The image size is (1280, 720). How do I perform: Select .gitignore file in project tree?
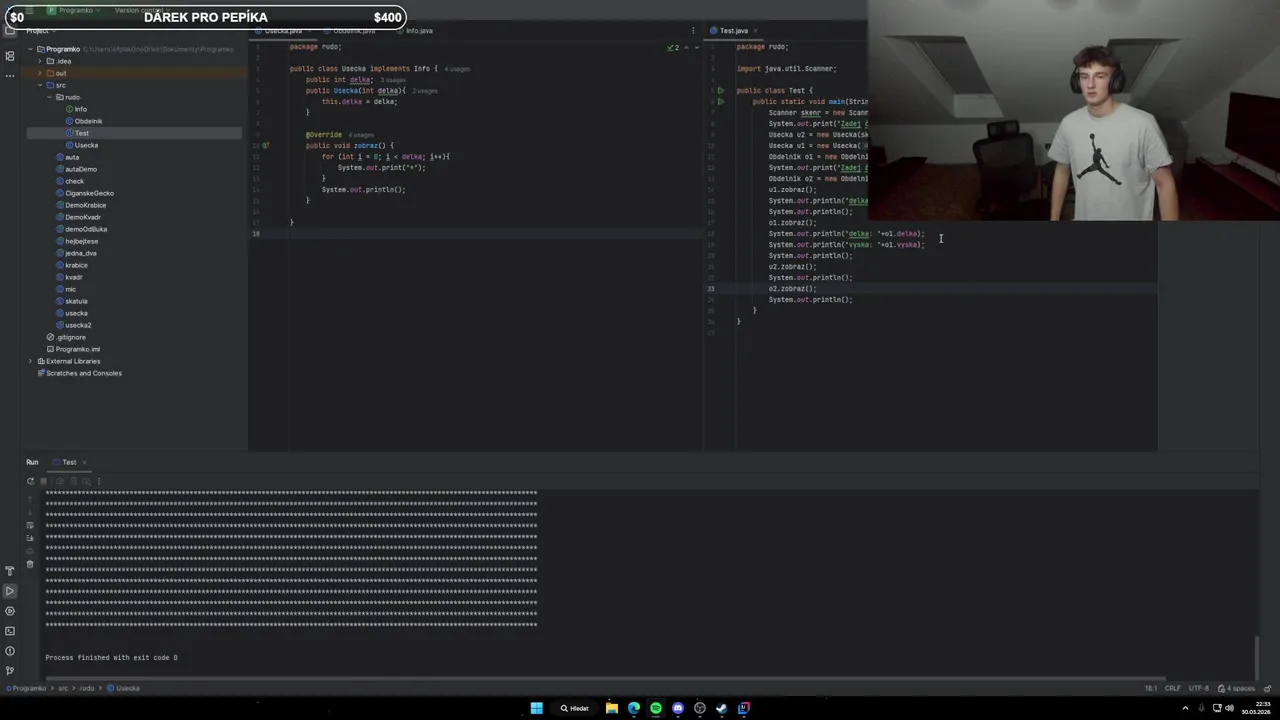coord(70,337)
